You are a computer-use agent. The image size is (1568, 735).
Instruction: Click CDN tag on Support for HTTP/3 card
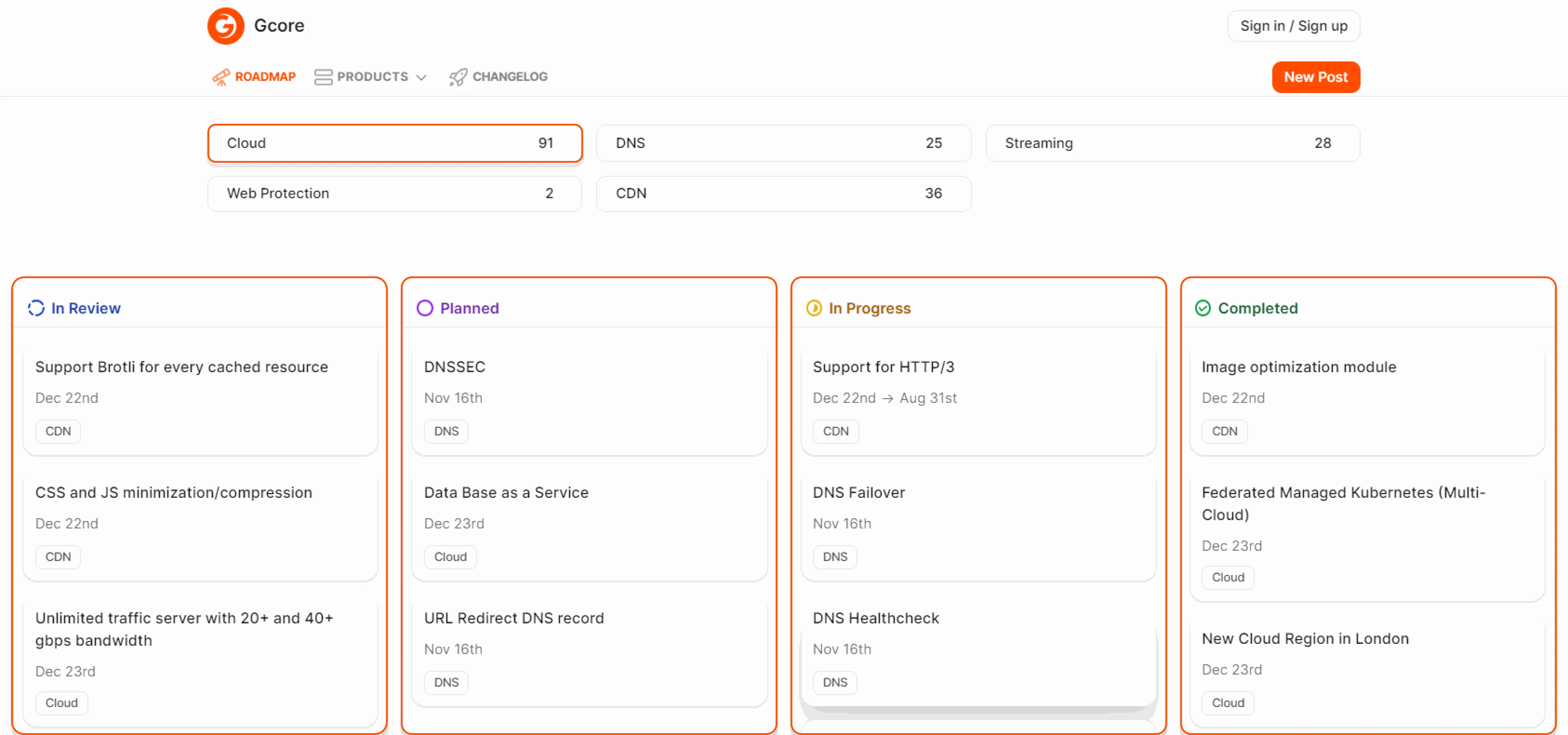pyautogui.click(x=836, y=431)
